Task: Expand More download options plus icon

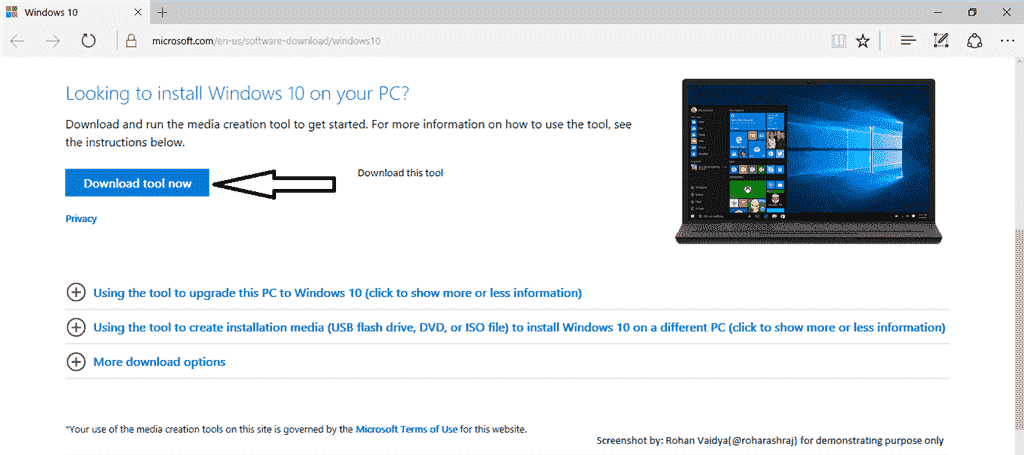Action: [x=76, y=362]
